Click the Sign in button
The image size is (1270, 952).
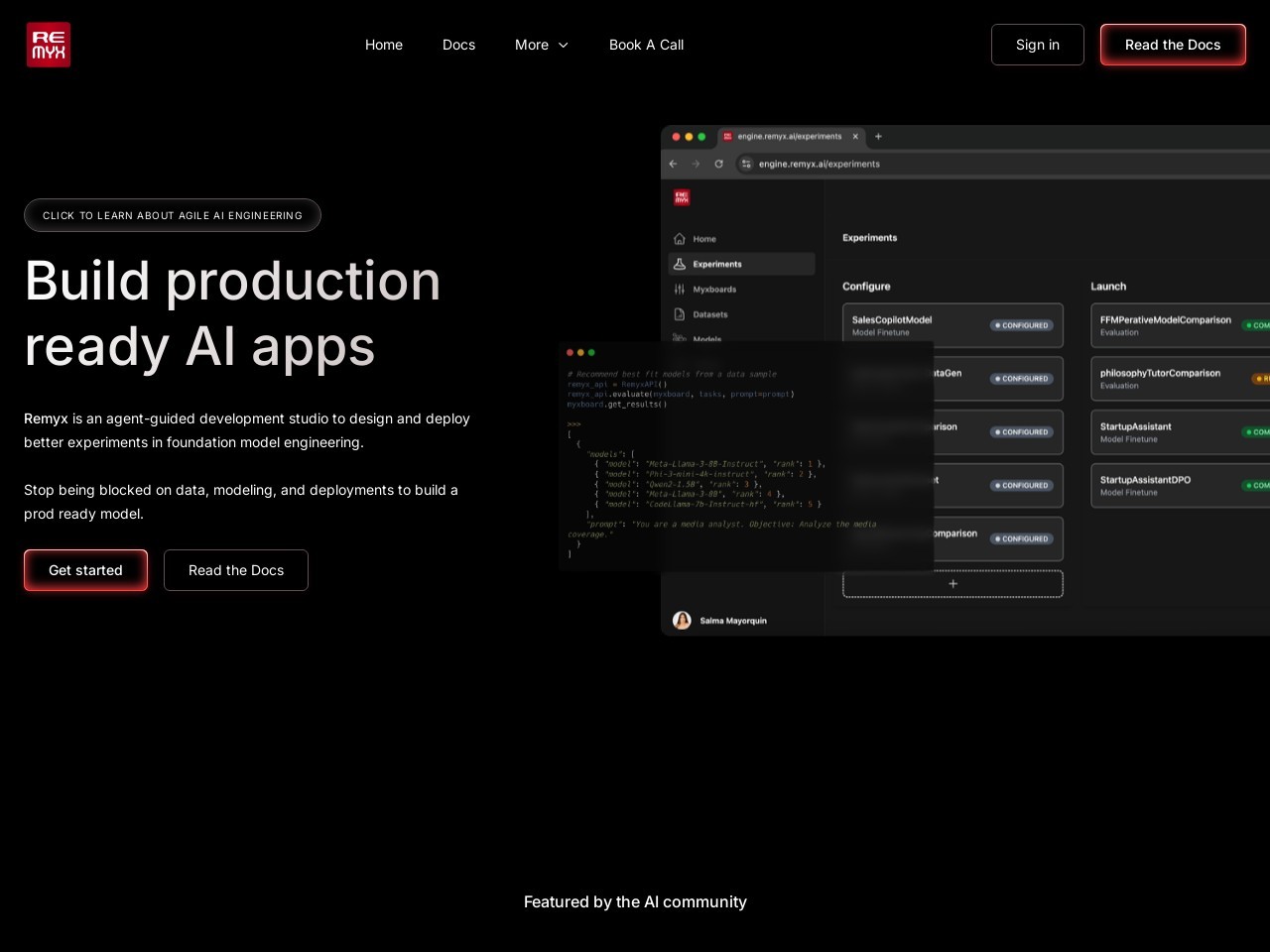(x=1038, y=45)
